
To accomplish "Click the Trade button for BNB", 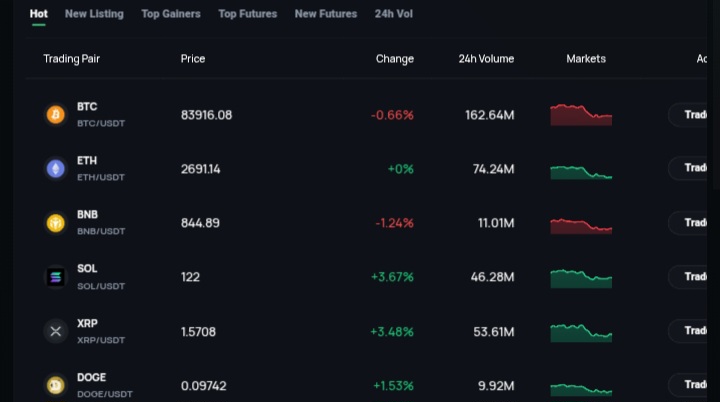I will (x=688, y=222).
